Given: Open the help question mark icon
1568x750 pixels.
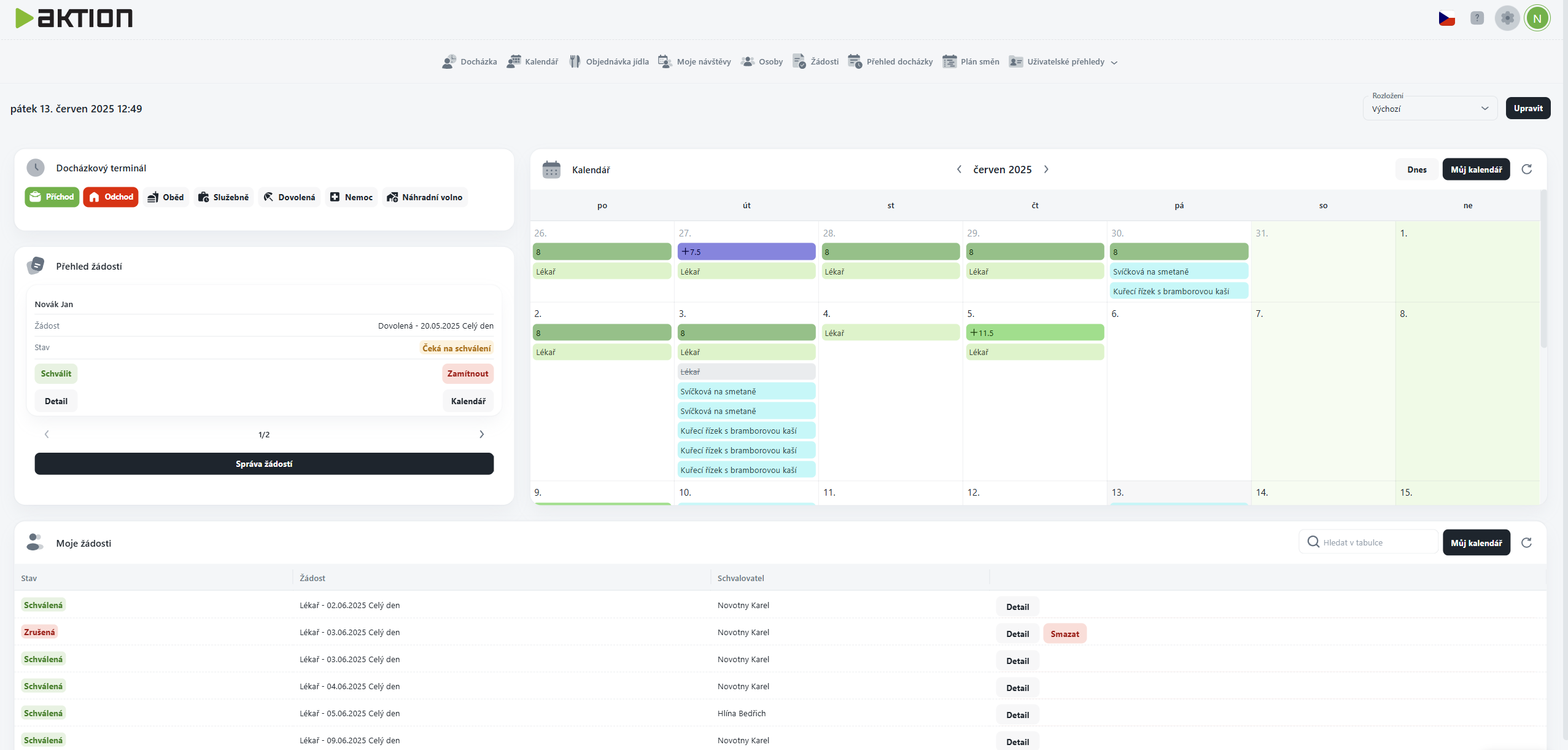Looking at the screenshot, I should pyautogui.click(x=1477, y=18).
